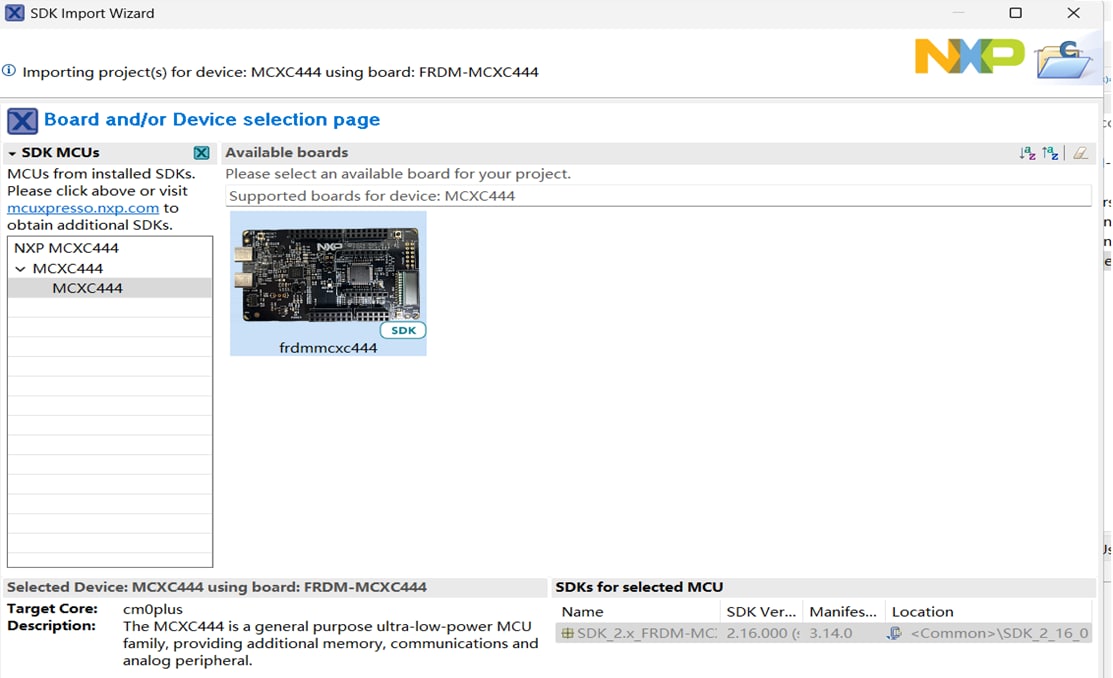Collapse the SDK MCUs section
1113x678 pixels.
[x=12, y=153]
